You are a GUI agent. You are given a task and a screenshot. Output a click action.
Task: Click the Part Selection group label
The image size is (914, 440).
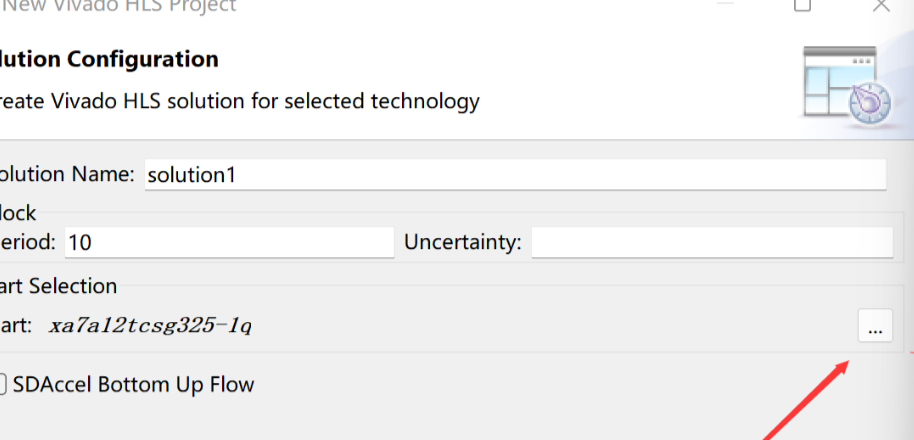[58, 286]
